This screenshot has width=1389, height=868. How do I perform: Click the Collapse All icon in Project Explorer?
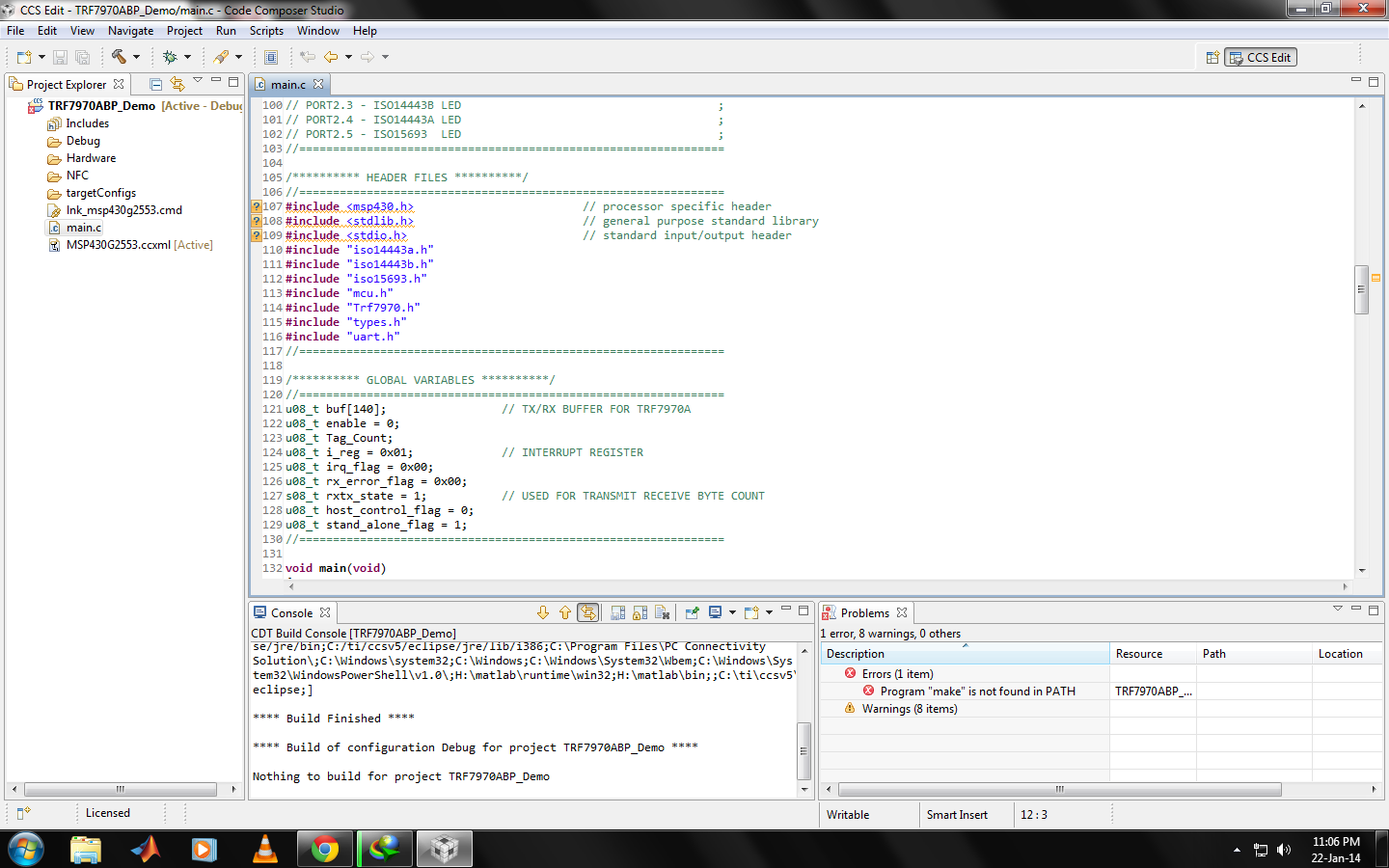(155, 85)
